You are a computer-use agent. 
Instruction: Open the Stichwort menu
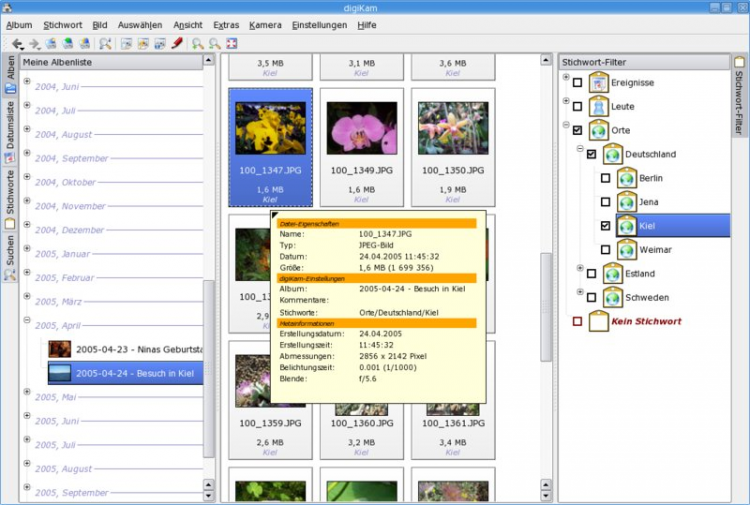[x=63, y=25]
